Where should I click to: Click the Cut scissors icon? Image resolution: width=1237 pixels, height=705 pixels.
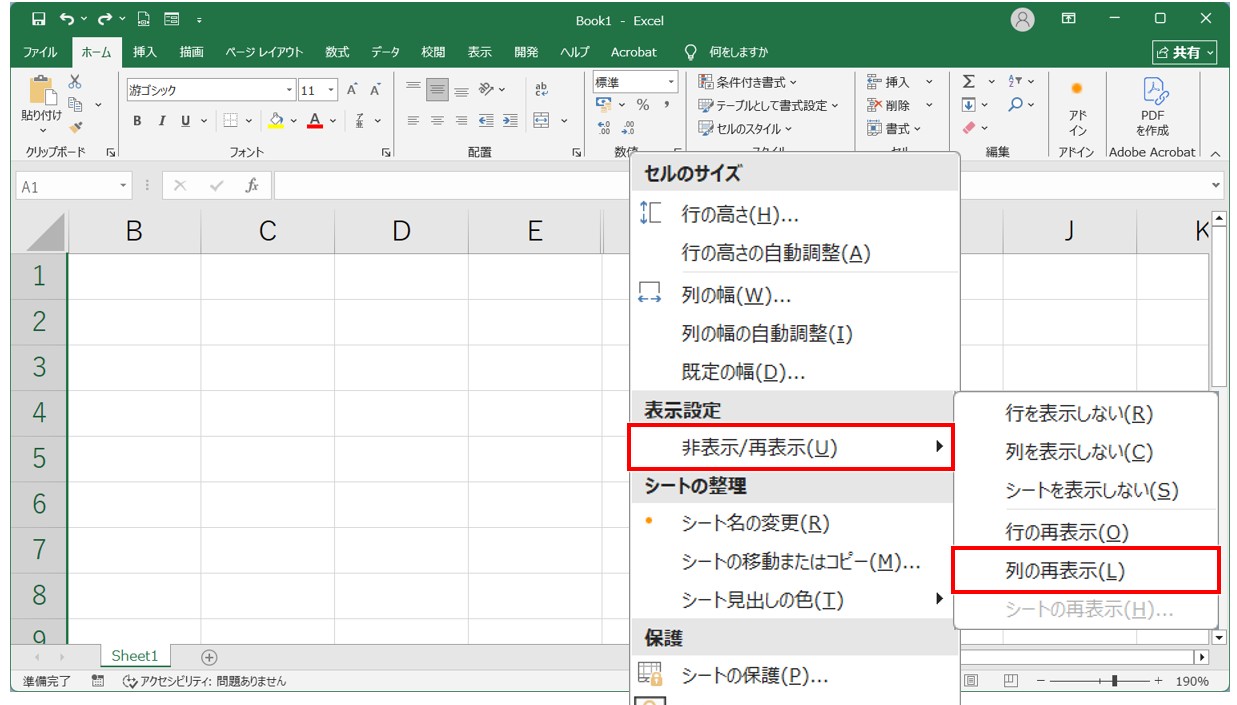point(75,82)
